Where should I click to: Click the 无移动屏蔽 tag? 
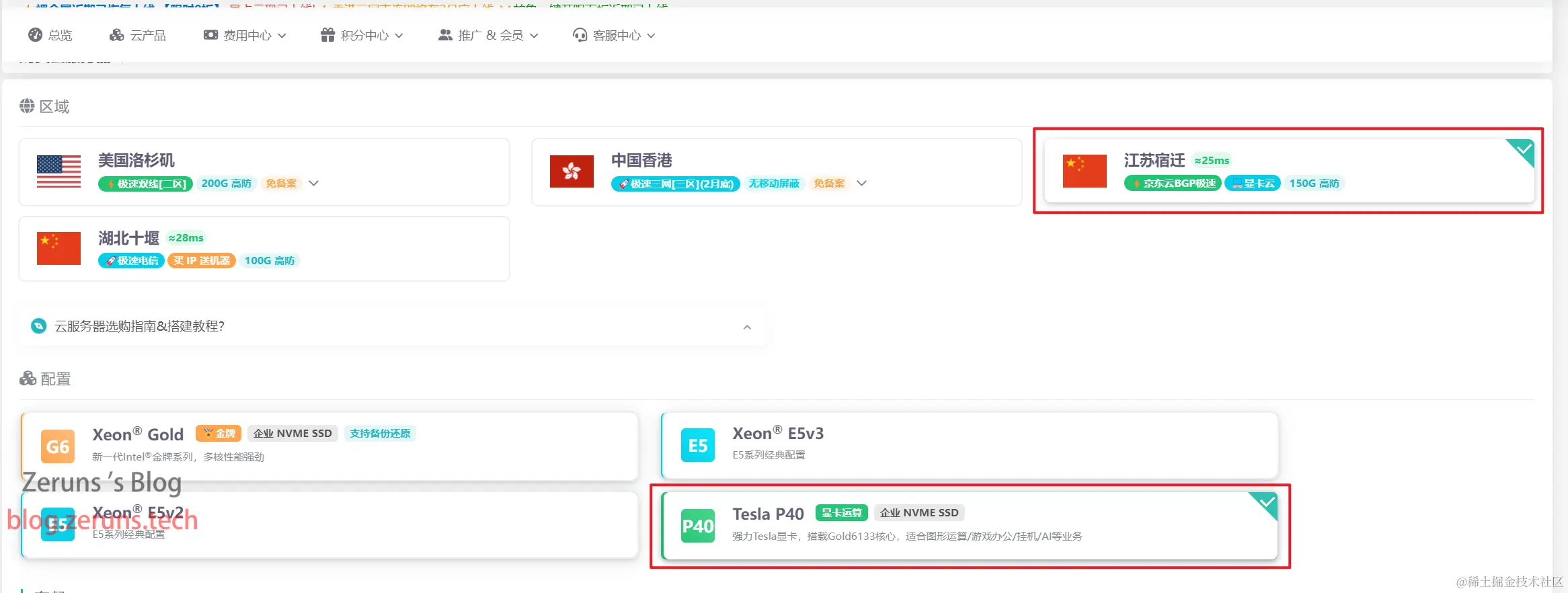[774, 184]
